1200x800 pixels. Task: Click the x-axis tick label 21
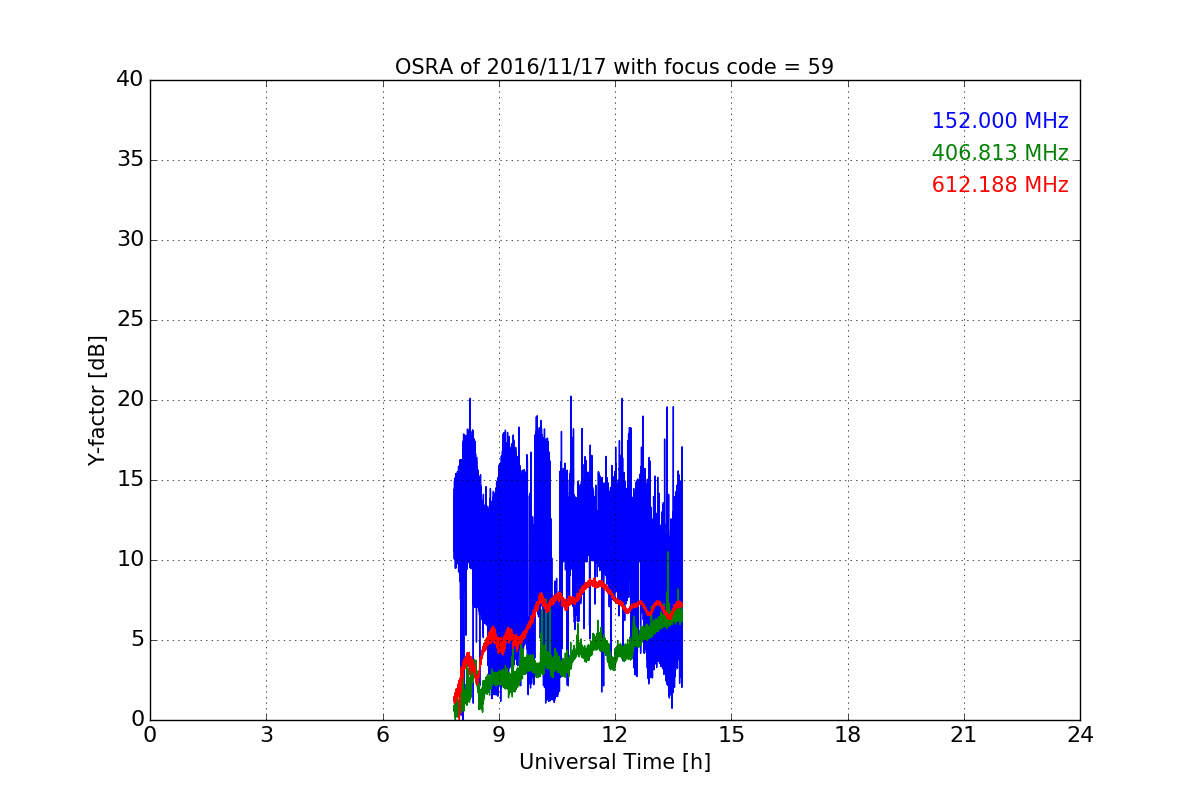point(964,735)
